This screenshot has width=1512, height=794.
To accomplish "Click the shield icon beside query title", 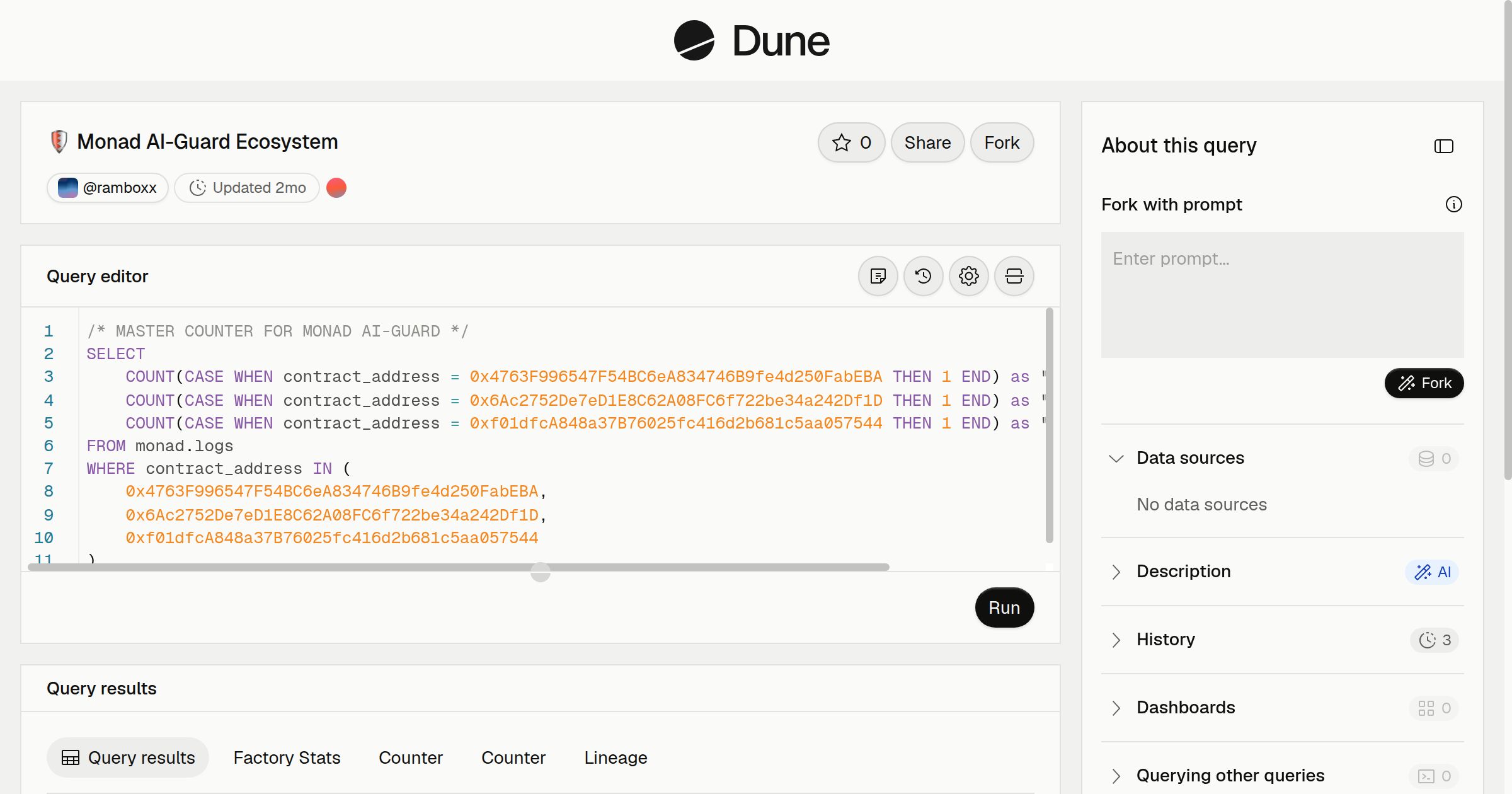I will pyautogui.click(x=59, y=142).
